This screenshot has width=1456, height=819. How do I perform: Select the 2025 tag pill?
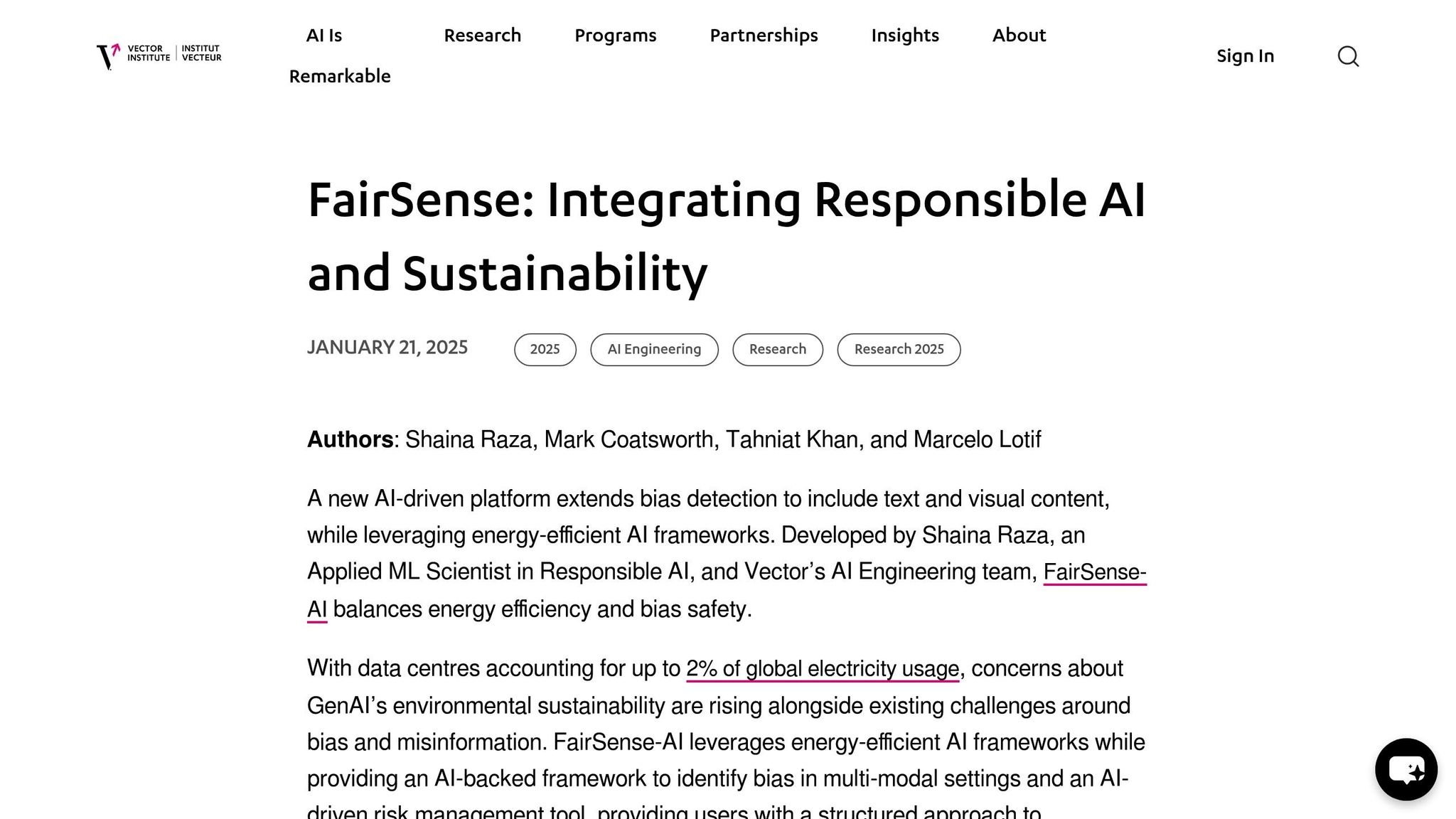(545, 350)
